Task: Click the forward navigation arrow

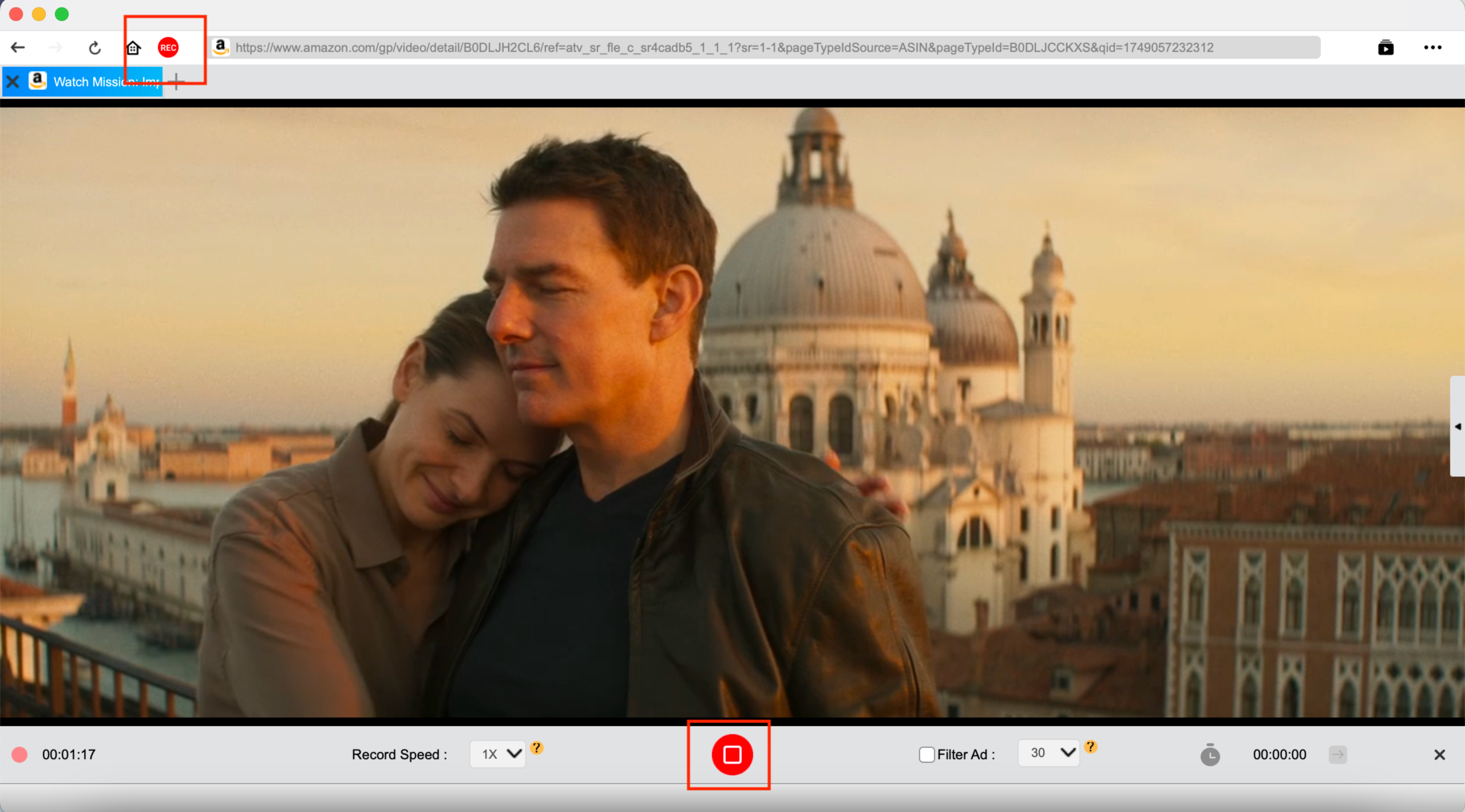Action: (x=56, y=47)
